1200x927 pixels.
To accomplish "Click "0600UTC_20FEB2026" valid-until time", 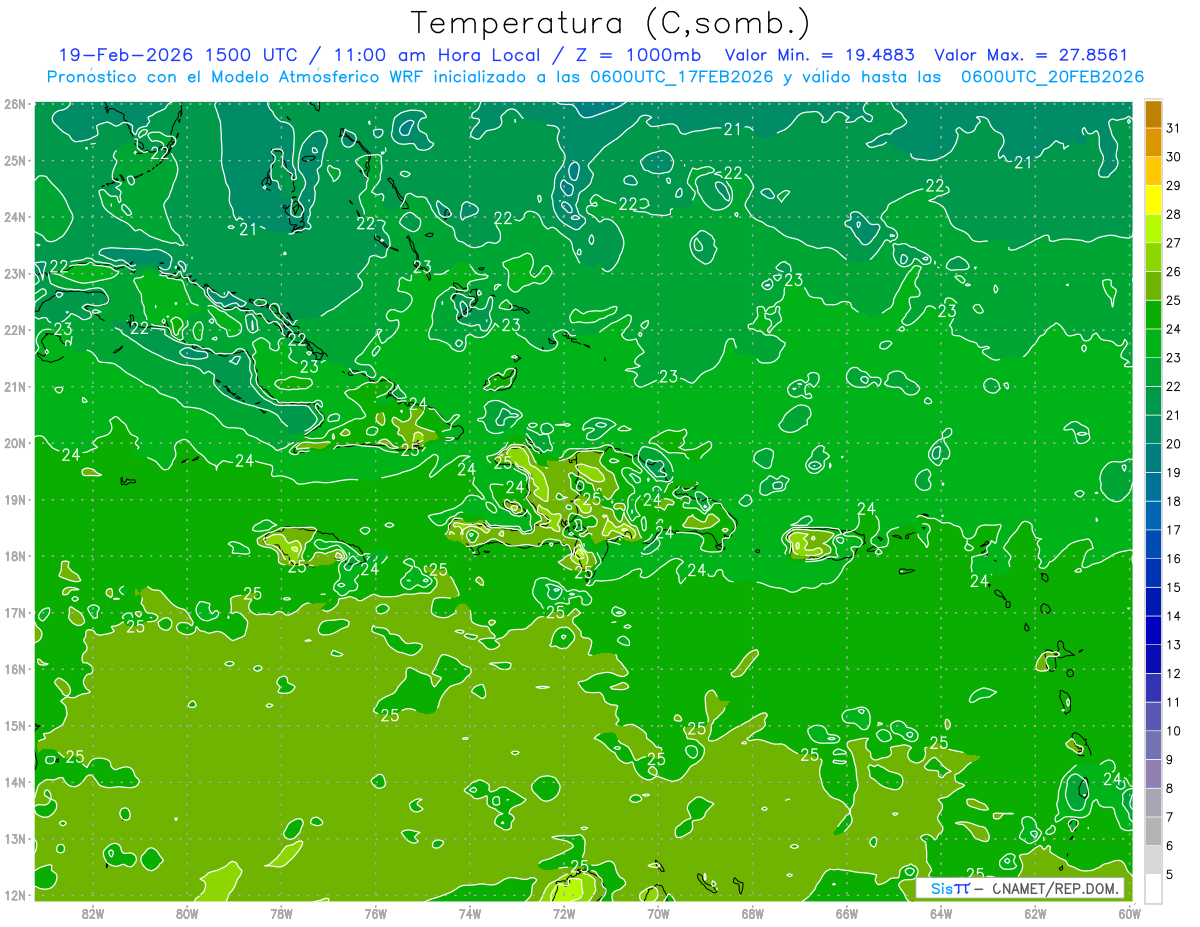I will tap(1053, 77).
